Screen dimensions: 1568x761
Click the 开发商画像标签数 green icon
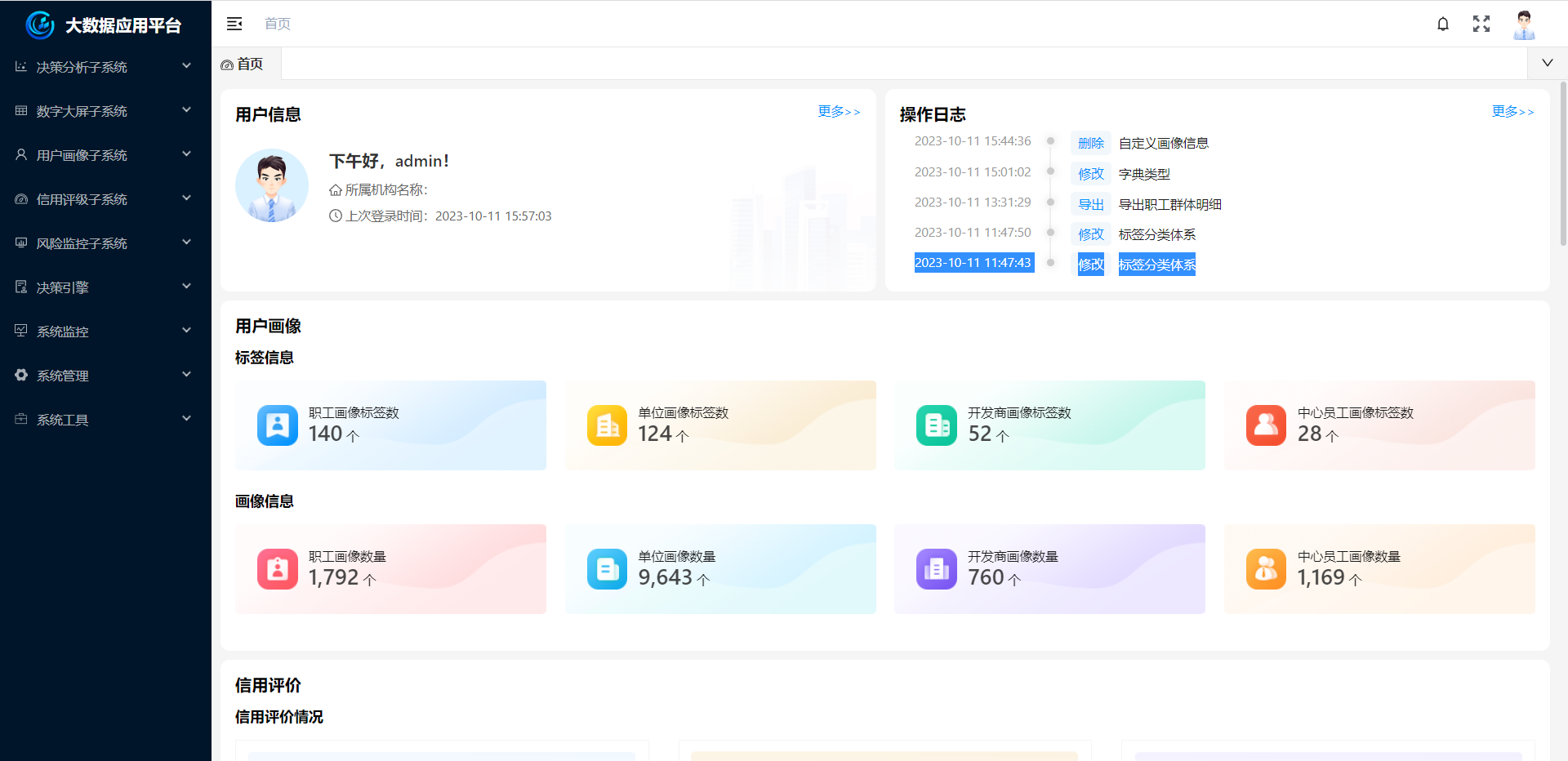(x=936, y=425)
